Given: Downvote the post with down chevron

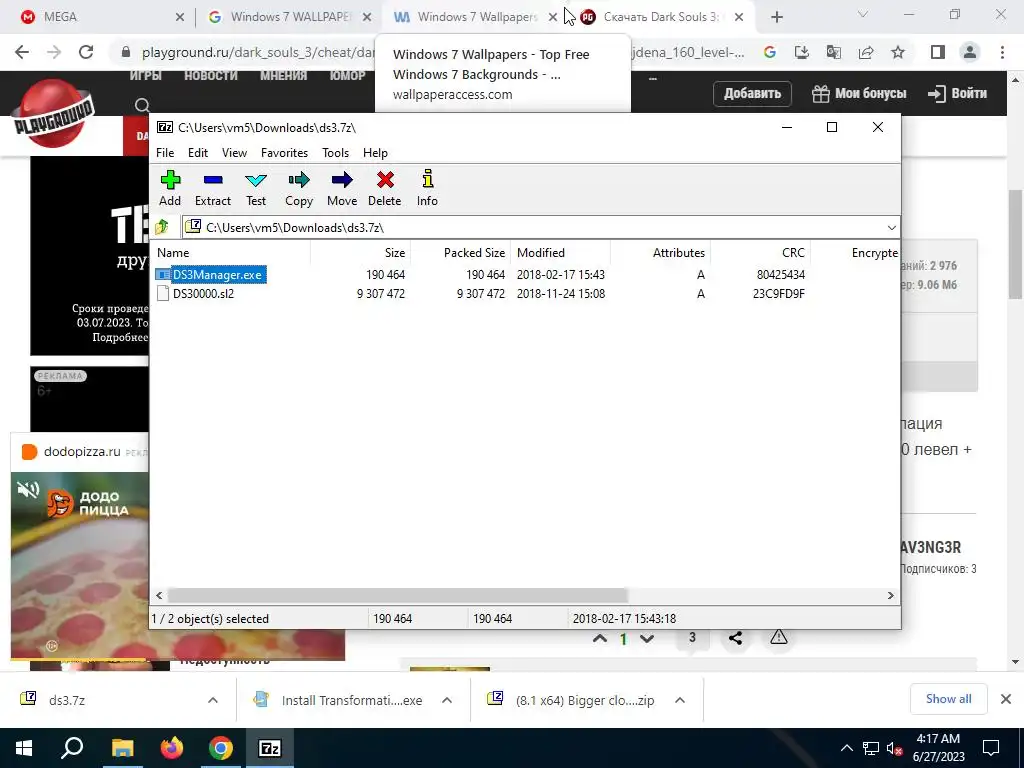Looking at the screenshot, I should (x=647, y=639).
